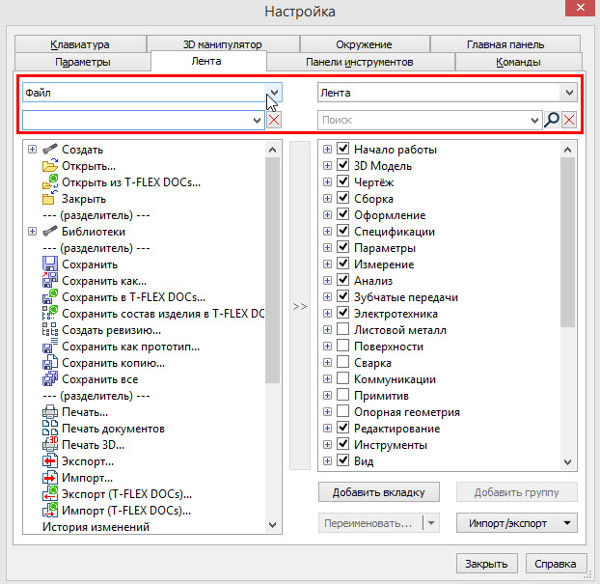Screen dimensions: 600x584
Task: Click the Печать printer icon
Action: pyautogui.click(x=50, y=412)
